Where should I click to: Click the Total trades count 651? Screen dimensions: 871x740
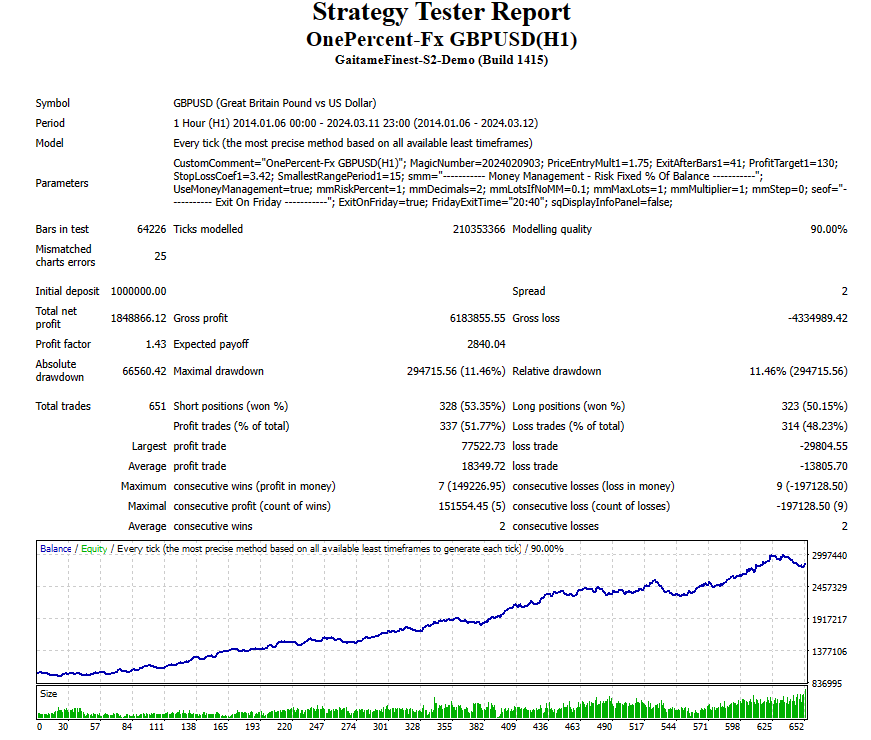pos(156,406)
